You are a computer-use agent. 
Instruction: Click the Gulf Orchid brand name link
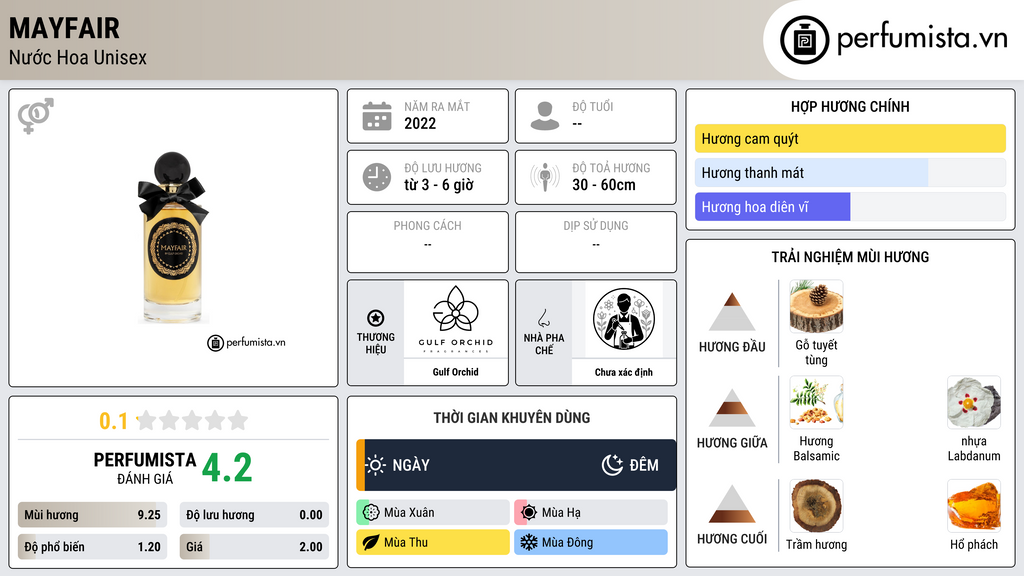tap(456, 372)
